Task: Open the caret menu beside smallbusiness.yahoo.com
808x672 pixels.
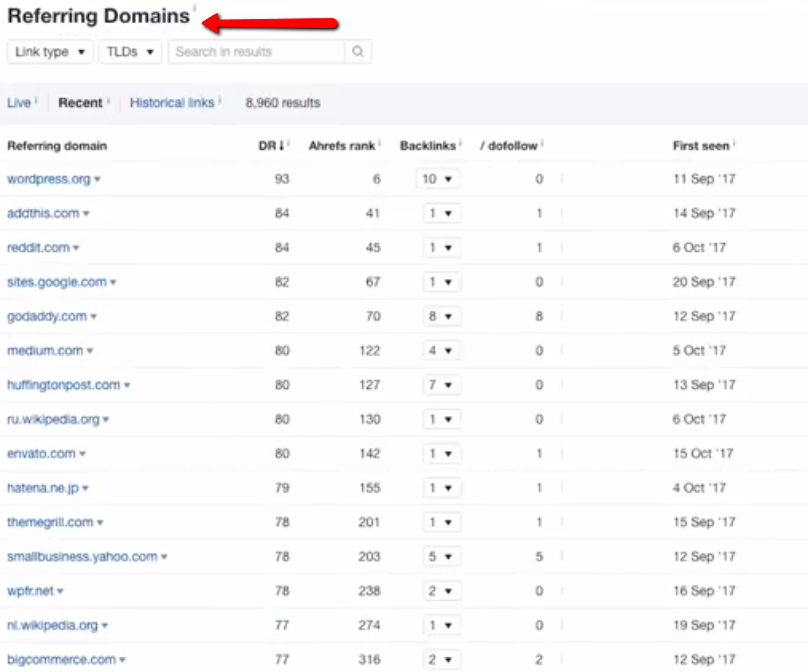Action: [164, 557]
